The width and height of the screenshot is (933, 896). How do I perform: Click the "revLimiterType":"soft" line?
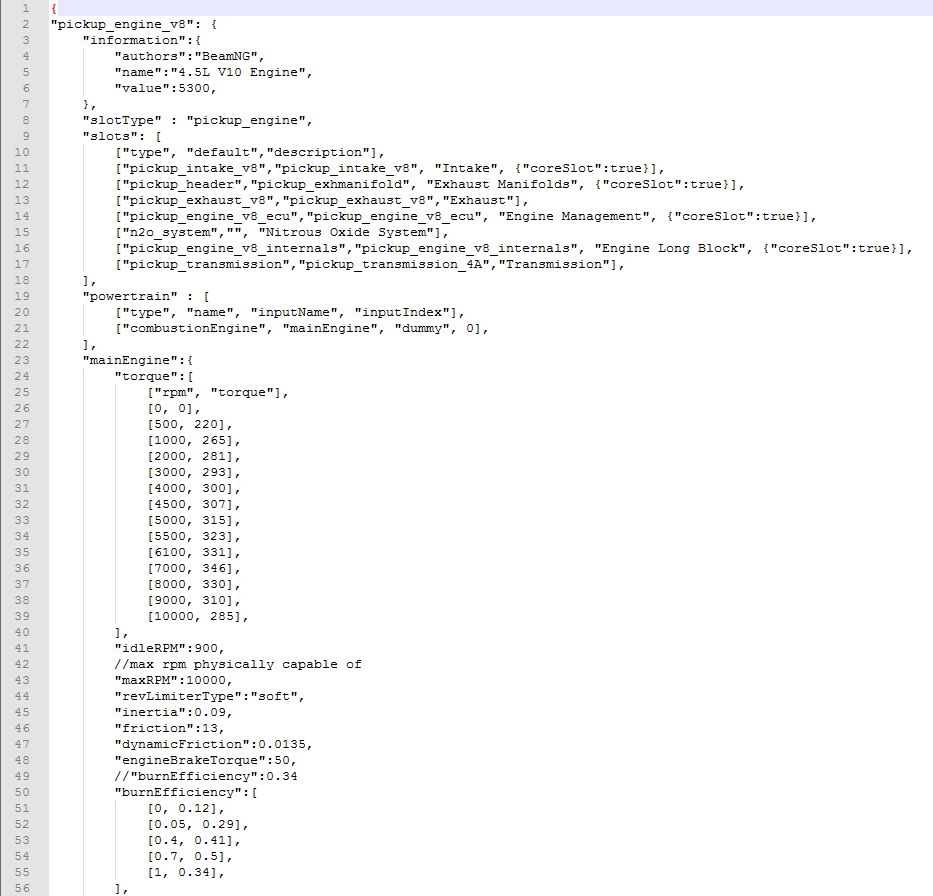point(209,697)
